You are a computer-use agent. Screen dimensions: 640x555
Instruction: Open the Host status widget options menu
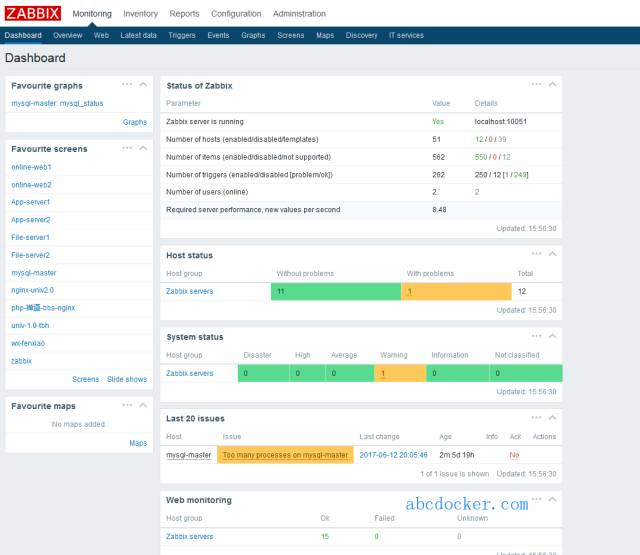[x=536, y=254]
